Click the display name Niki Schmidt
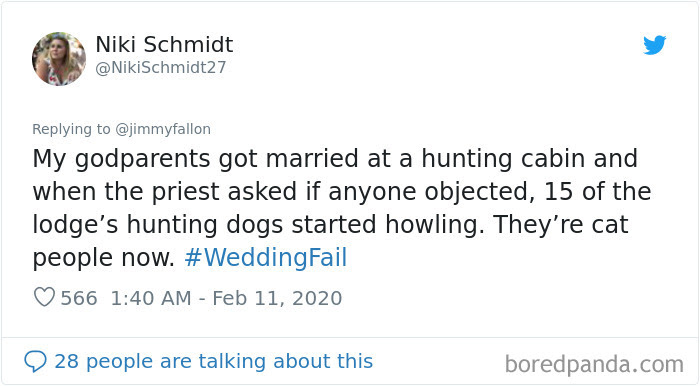 [x=164, y=44]
